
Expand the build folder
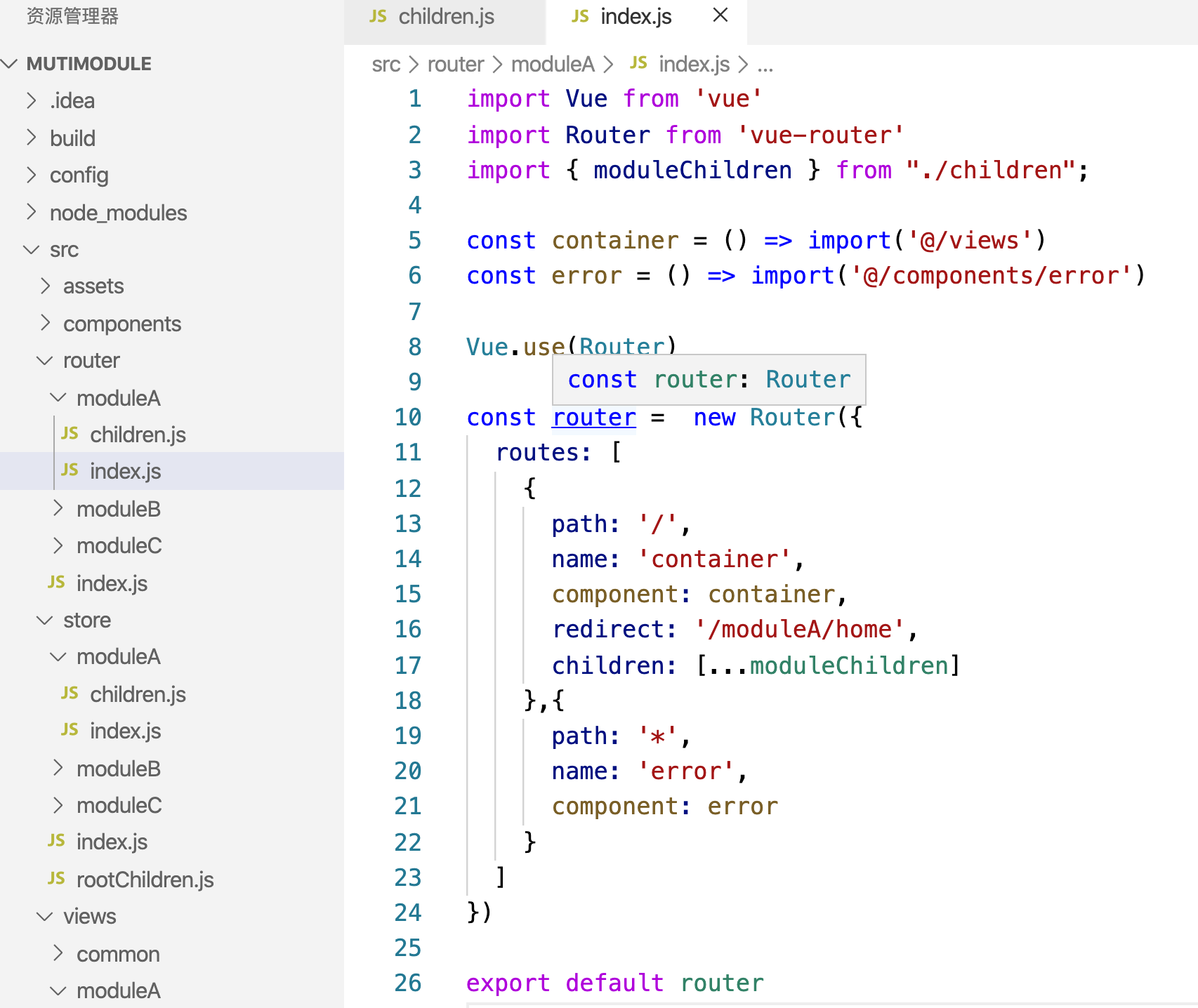[x=31, y=138]
